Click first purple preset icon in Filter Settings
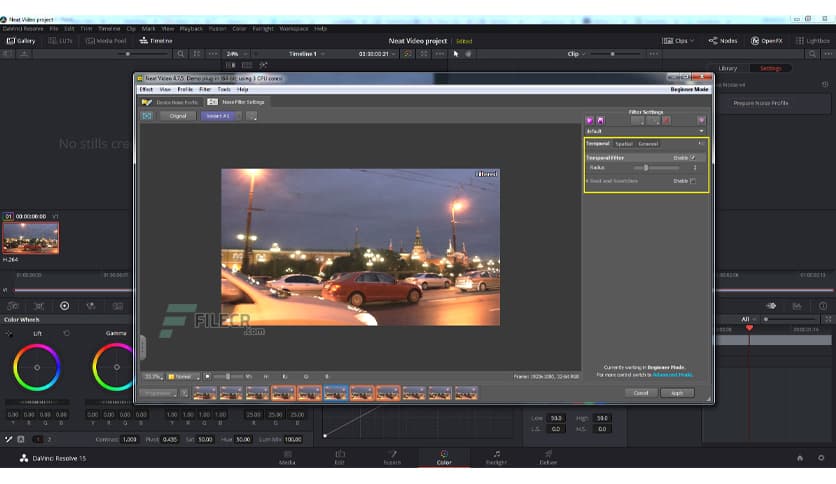The height and width of the screenshot is (484, 836). coord(590,120)
